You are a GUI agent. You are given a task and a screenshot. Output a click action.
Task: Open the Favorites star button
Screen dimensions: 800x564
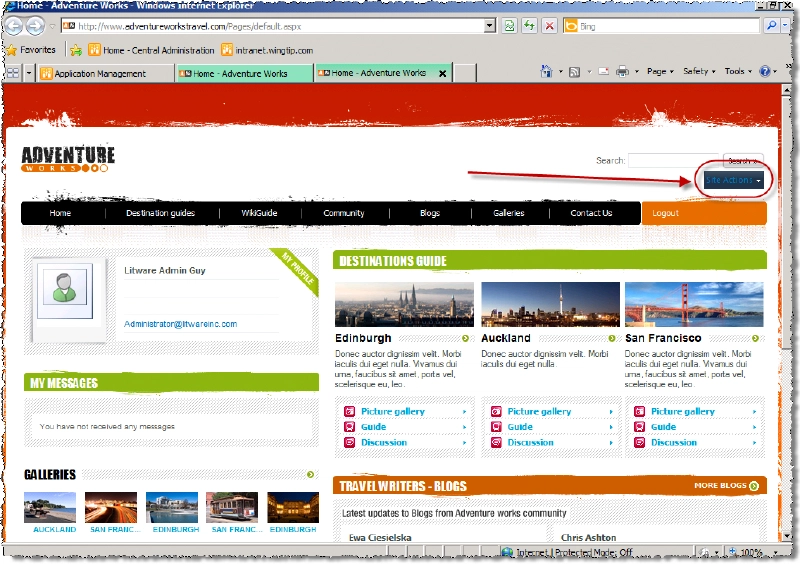(x=32, y=50)
